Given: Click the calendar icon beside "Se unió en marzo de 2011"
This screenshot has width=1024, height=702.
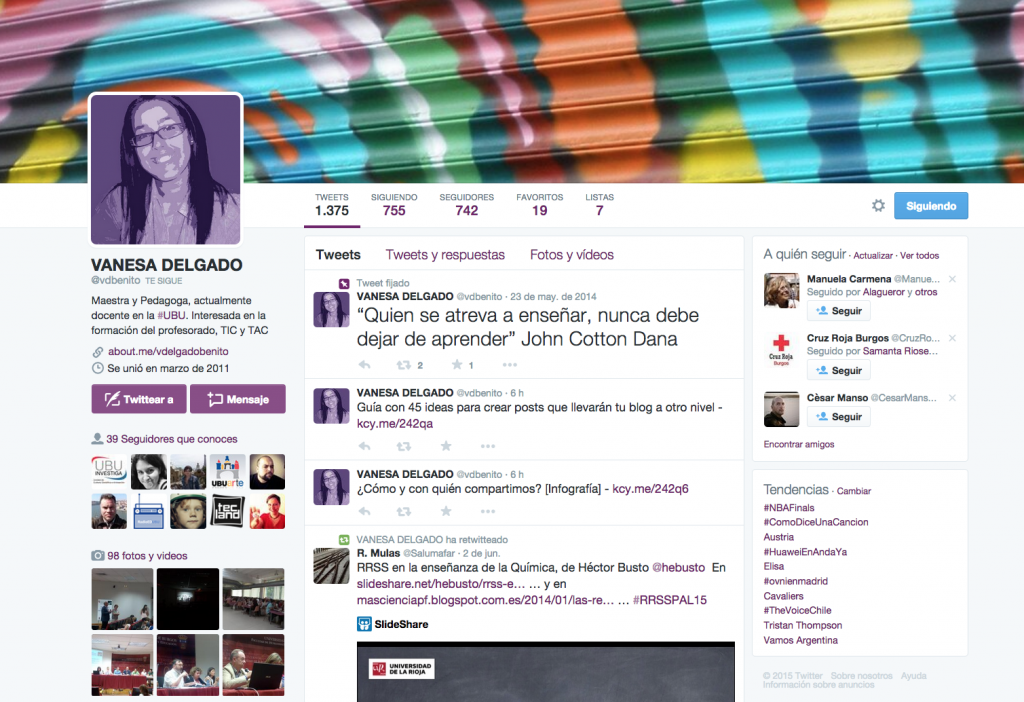Looking at the screenshot, I should (x=97, y=368).
